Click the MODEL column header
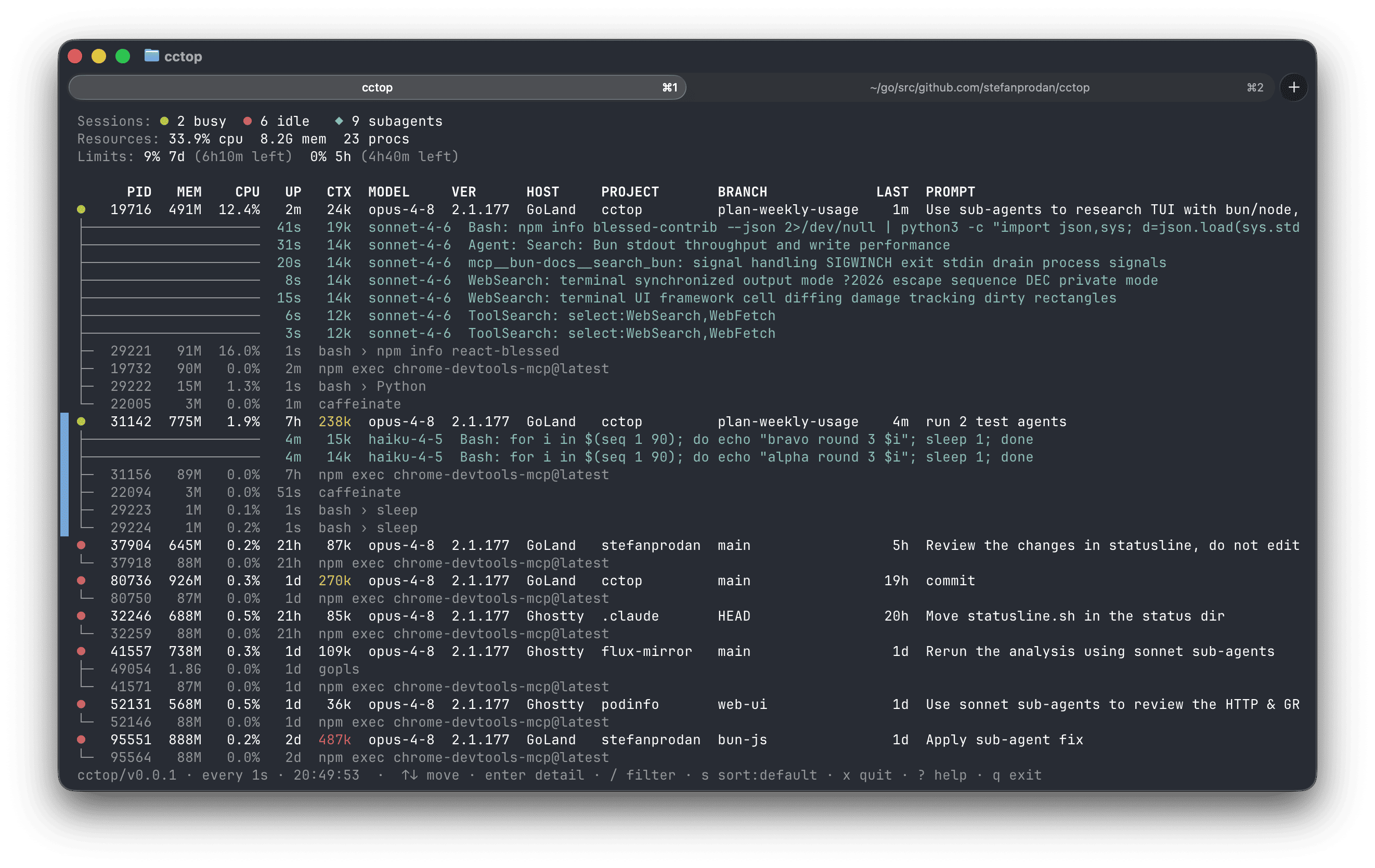The image size is (1375, 868). coord(389,192)
